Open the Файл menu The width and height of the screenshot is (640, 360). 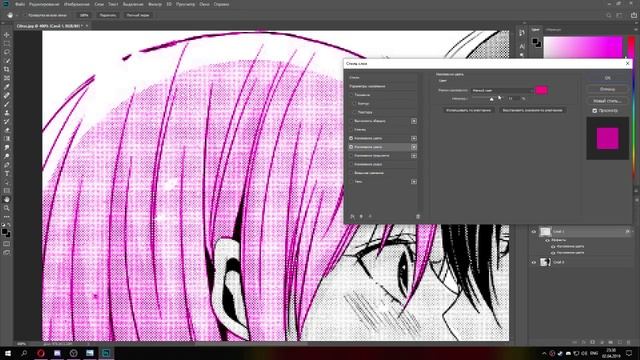click(x=20, y=4)
